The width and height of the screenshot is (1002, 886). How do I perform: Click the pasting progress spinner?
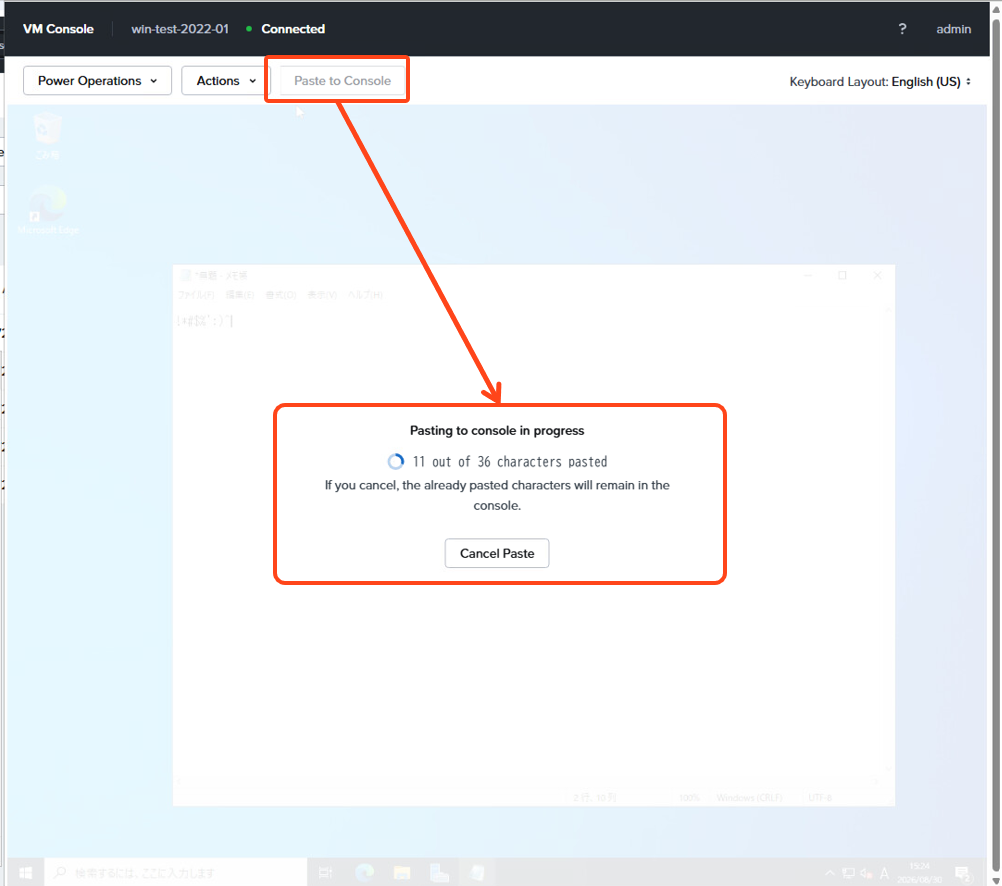click(x=396, y=462)
